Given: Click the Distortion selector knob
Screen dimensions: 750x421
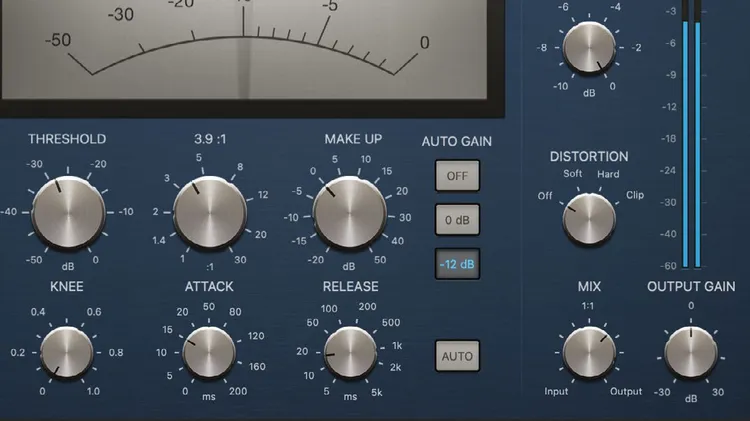Looking at the screenshot, I should point(589,219).
